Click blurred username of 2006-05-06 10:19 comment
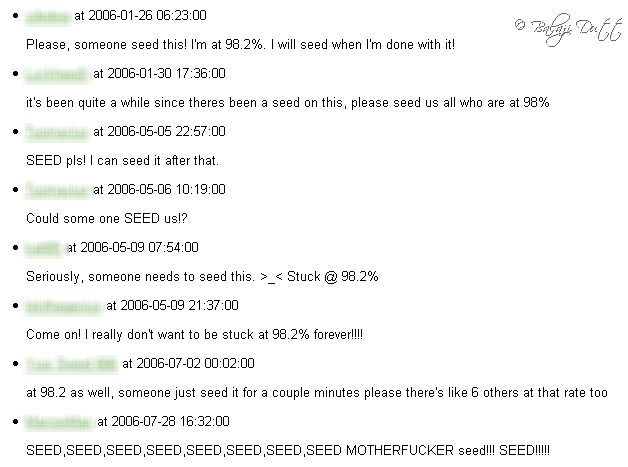Image resolution: width=628 pixels, height=467 pixels. pyautogui.click(x=56, y=191)
